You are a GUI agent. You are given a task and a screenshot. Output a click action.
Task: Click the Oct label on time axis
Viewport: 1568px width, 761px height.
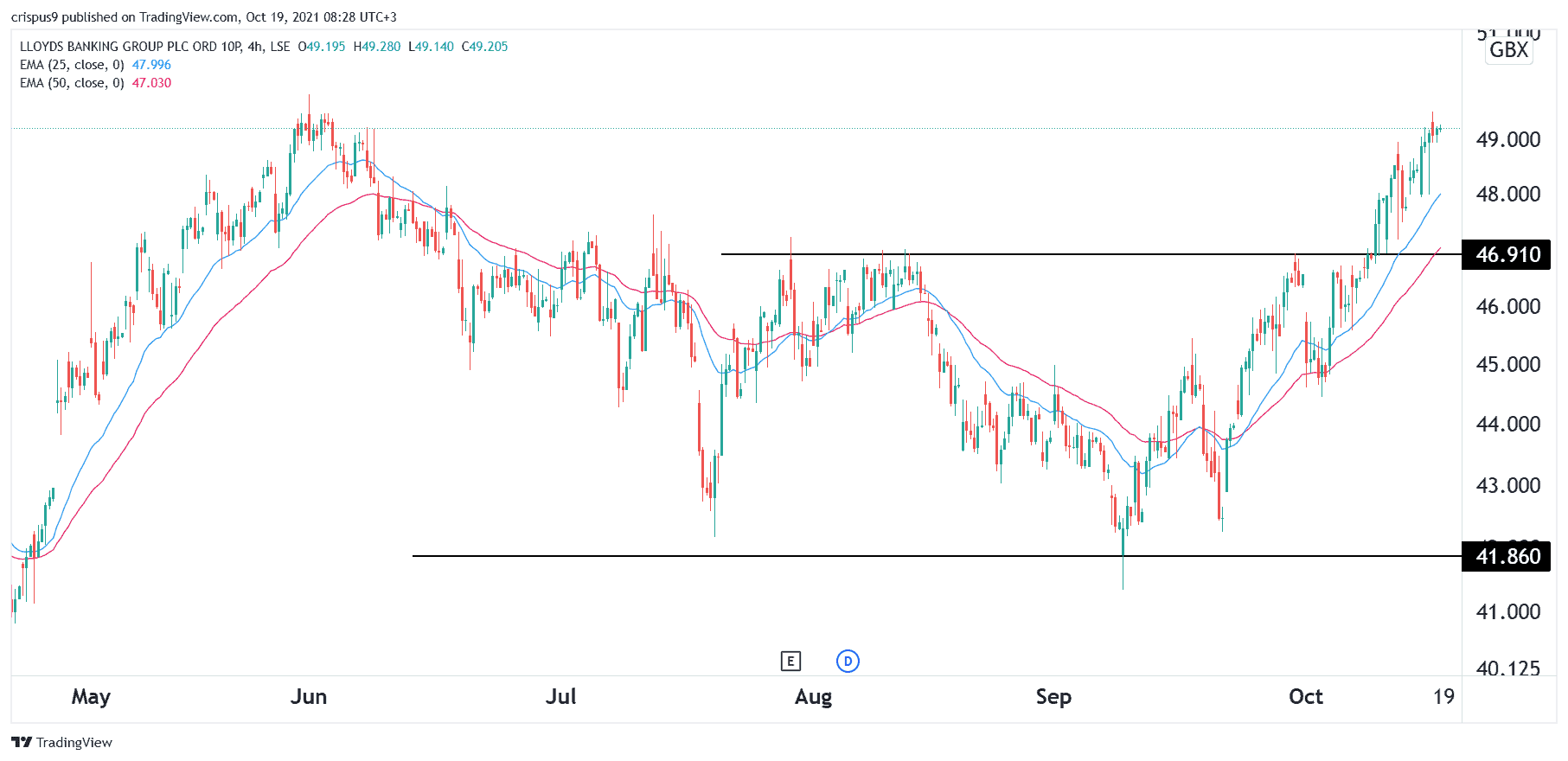[1305, 697]
